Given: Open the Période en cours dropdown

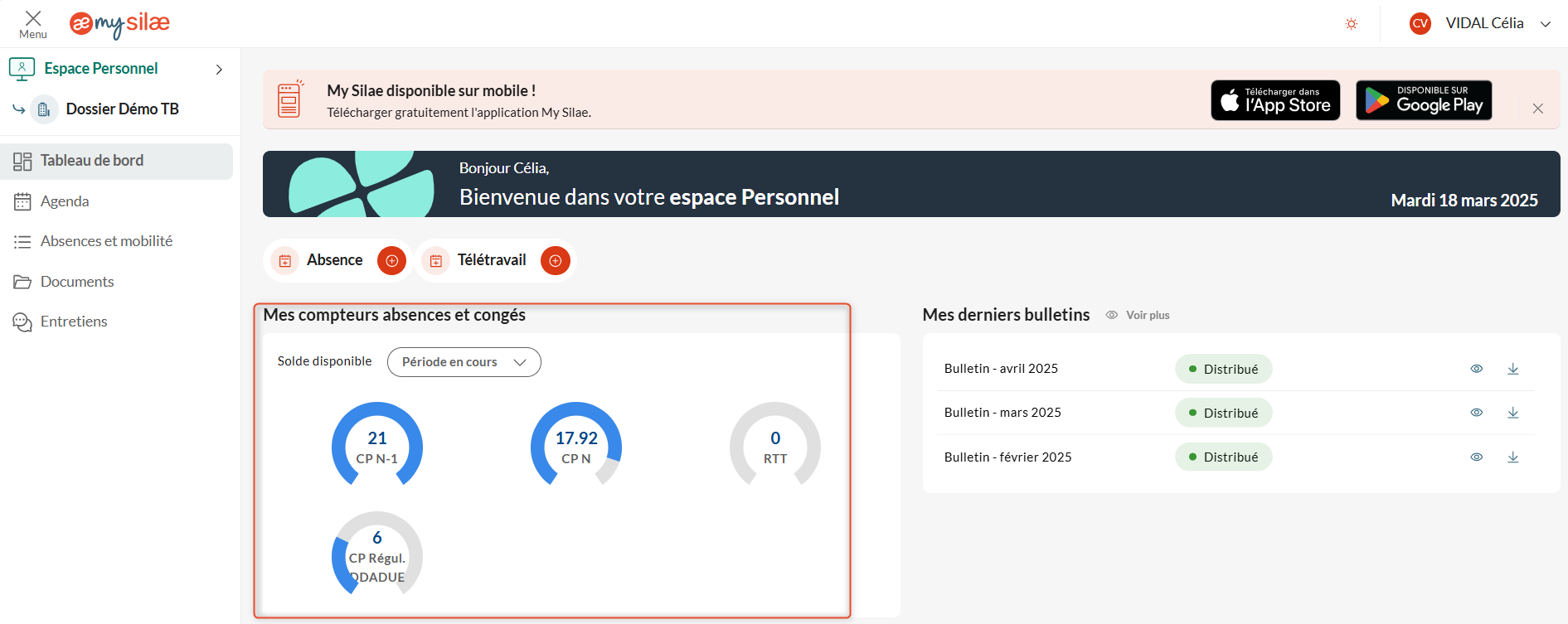Looking at the screenshot, I should coord(464,362).
